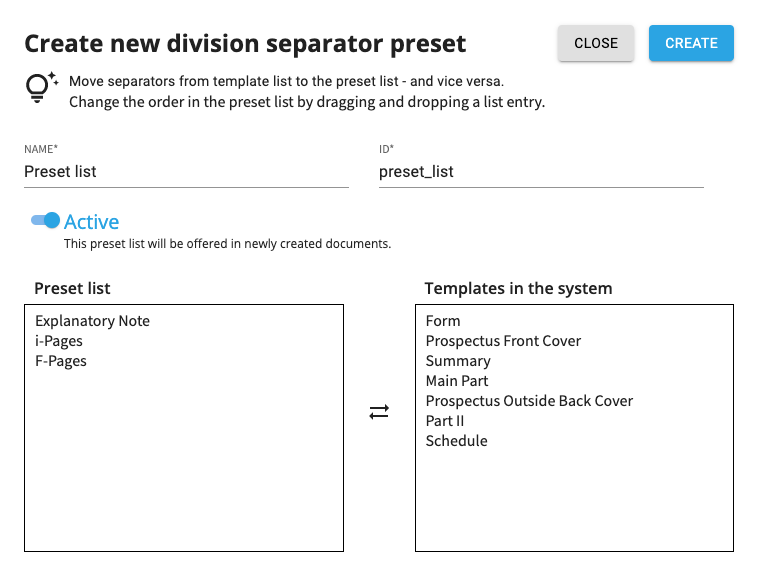Click the CLOSE button
Screen dimensions: 760x574
tap(596, 43)
